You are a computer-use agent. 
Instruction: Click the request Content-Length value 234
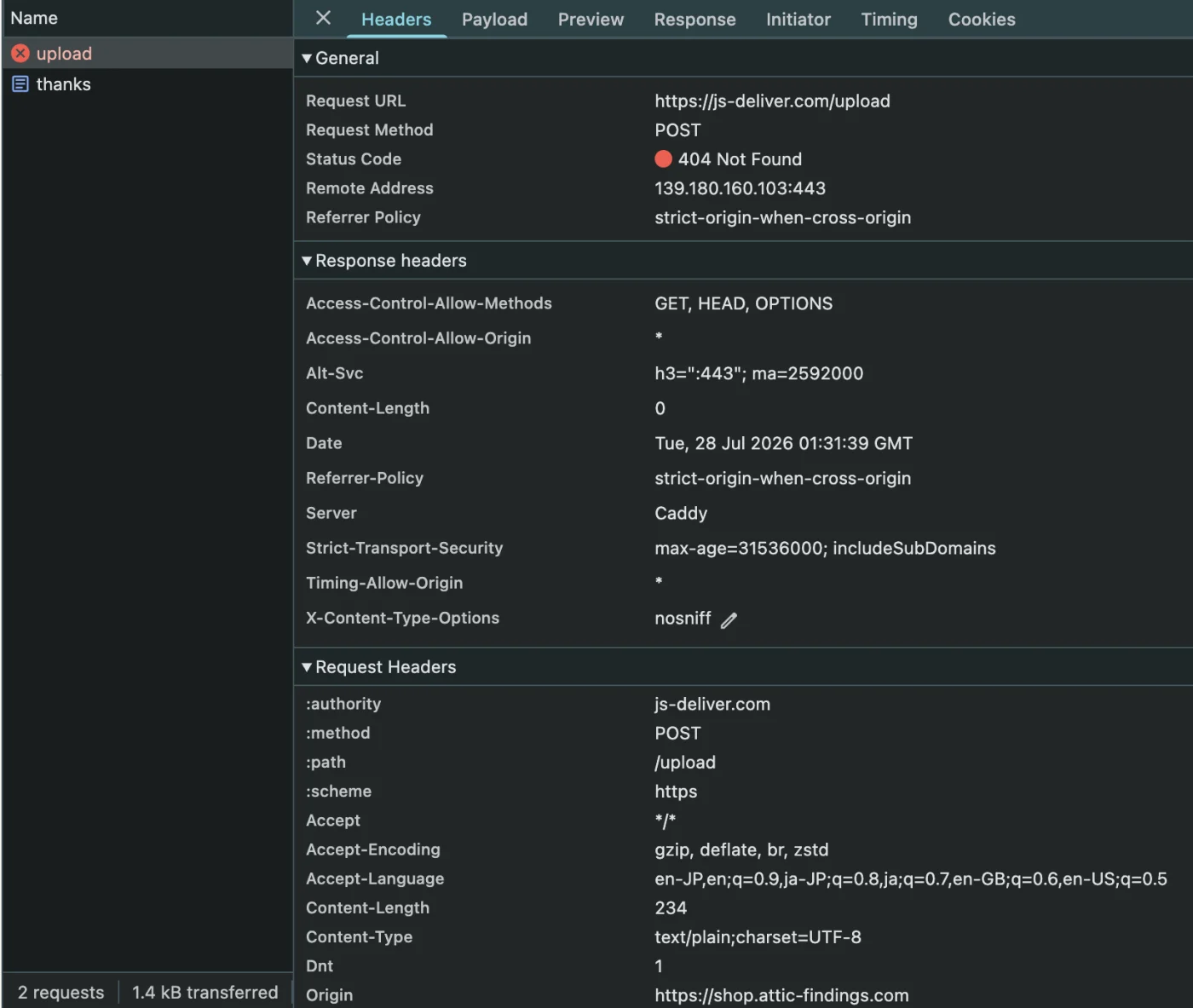tap(671, 908)
